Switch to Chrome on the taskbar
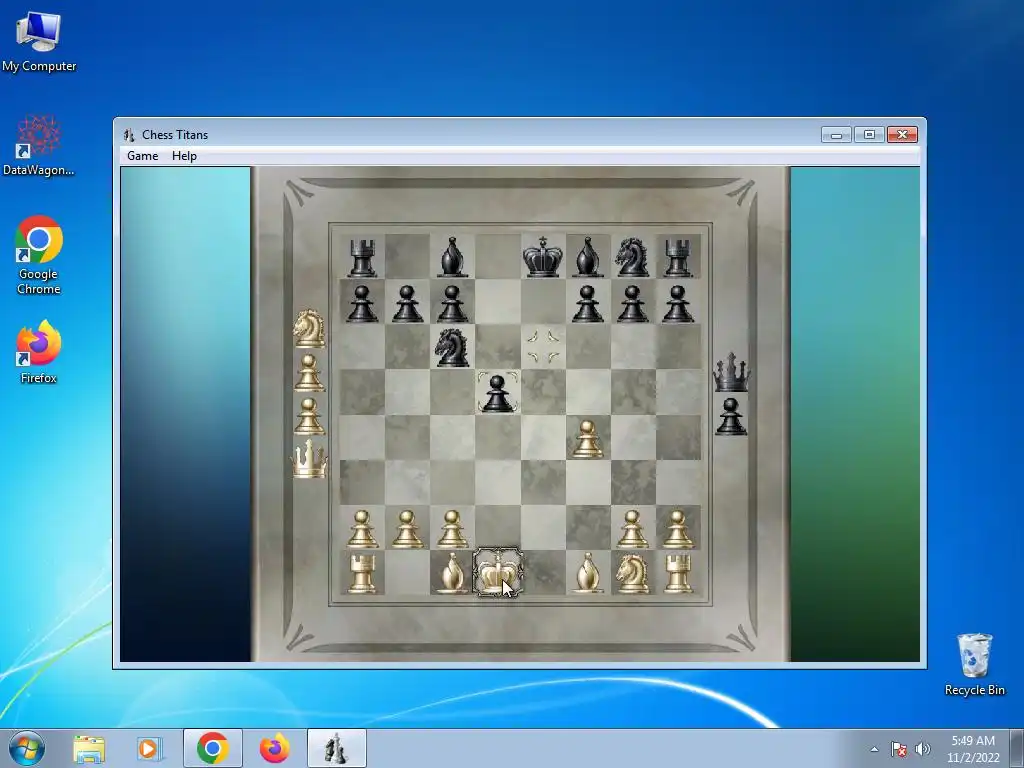1024x768 pixels. point(212,748)
